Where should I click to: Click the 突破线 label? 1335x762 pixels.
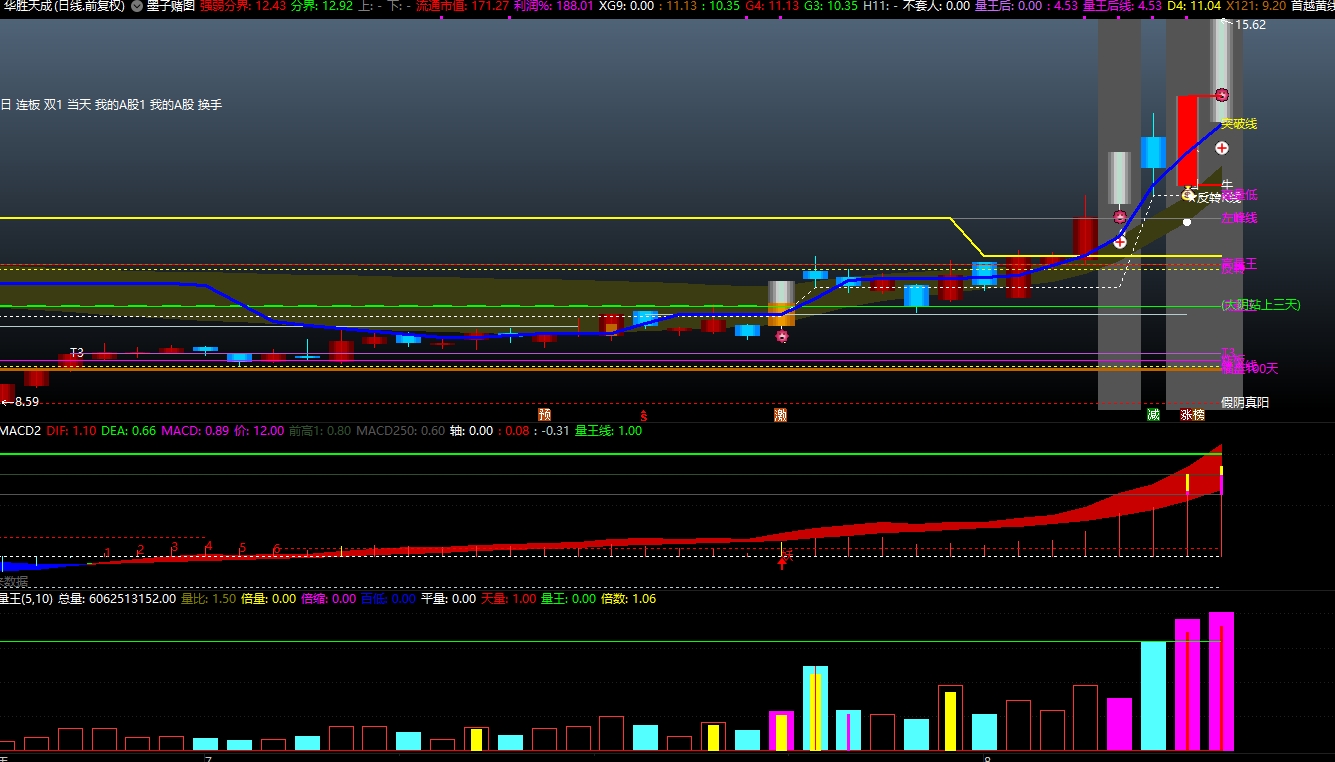(1239, 124)
